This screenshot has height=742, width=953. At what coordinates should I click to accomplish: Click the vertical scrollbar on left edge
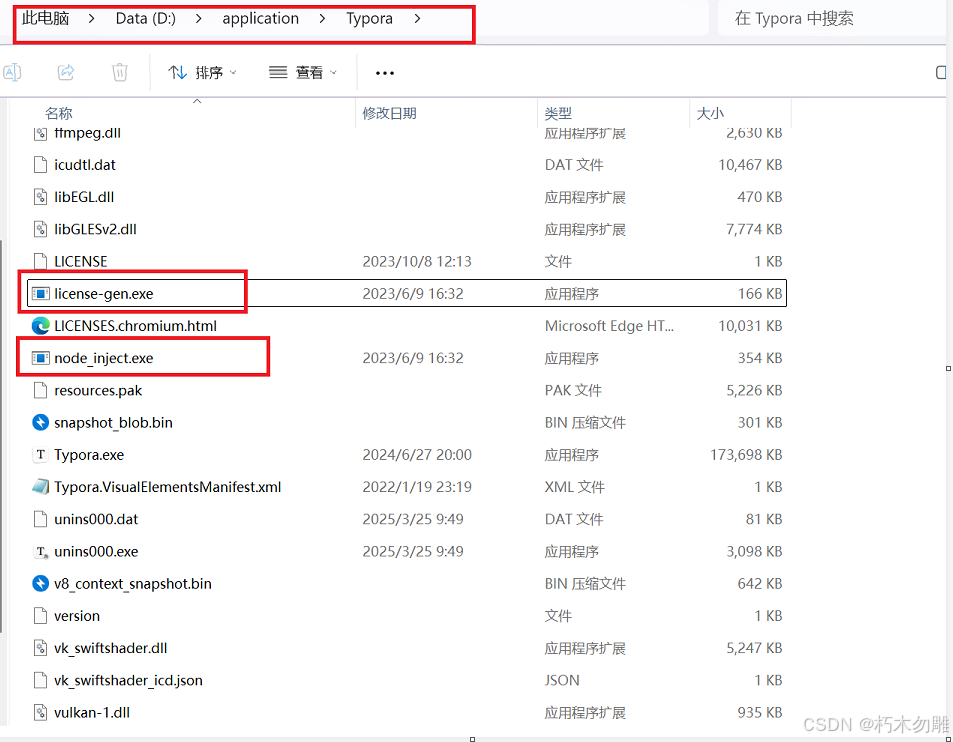(2, 435)
